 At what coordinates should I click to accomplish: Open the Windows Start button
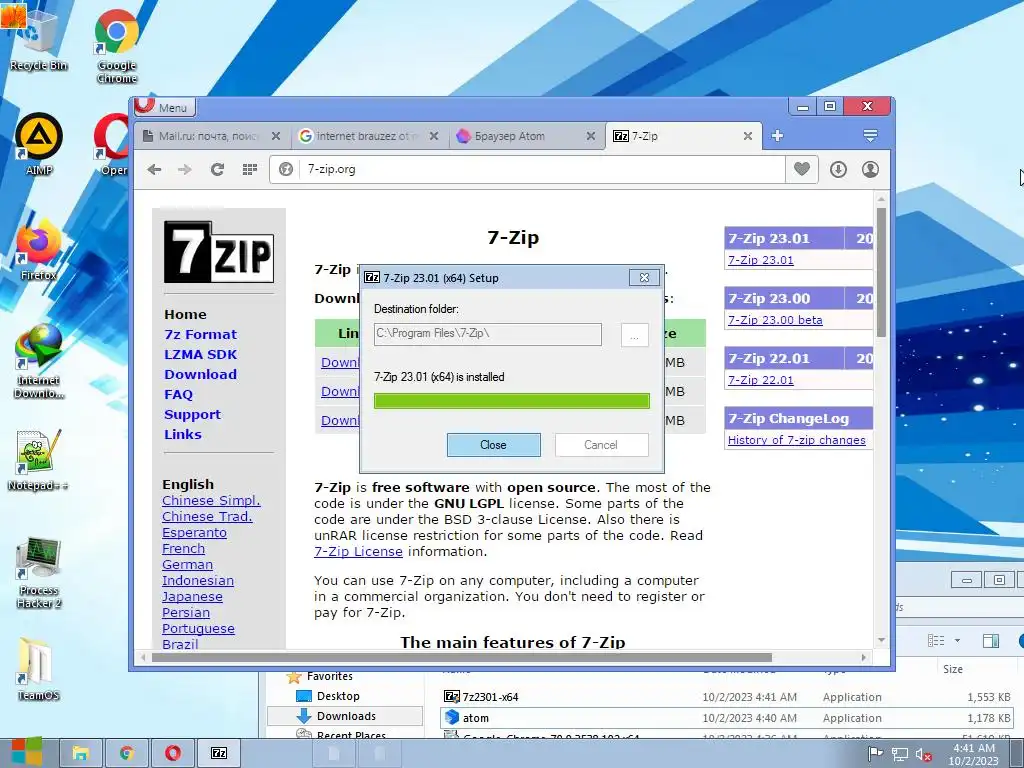pyautogui.click(x=27, y=752)
